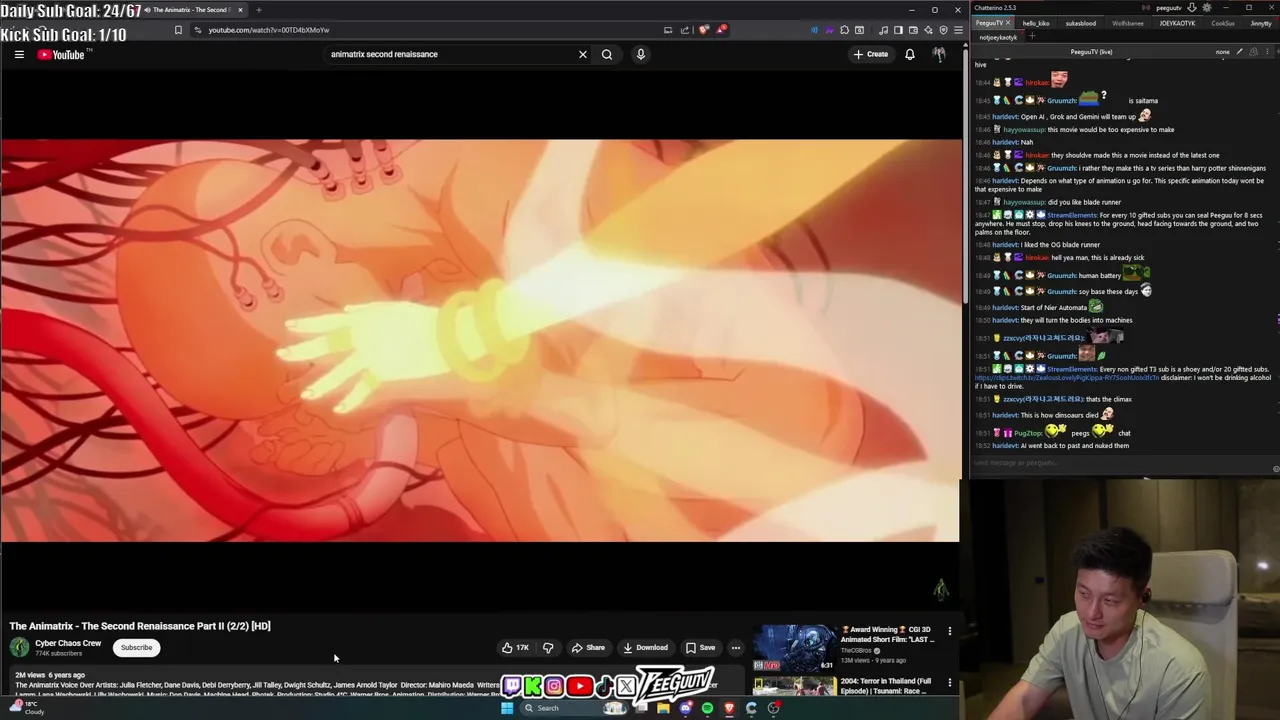Image resolution: width=1280 pixels, height=720 pixels.
Task: Open the Brave extensions puzzle icon
Action: [x=844, y=30]
